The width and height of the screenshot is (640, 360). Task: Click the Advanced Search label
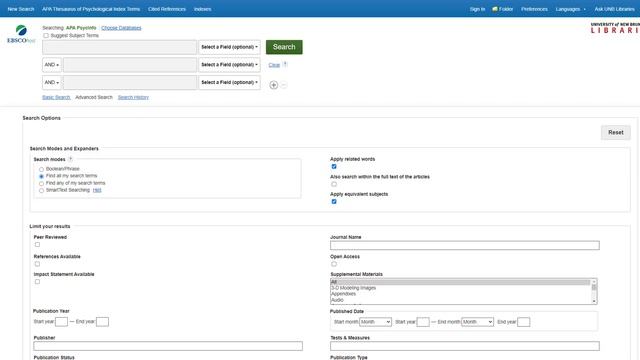(x=94, y=97)
